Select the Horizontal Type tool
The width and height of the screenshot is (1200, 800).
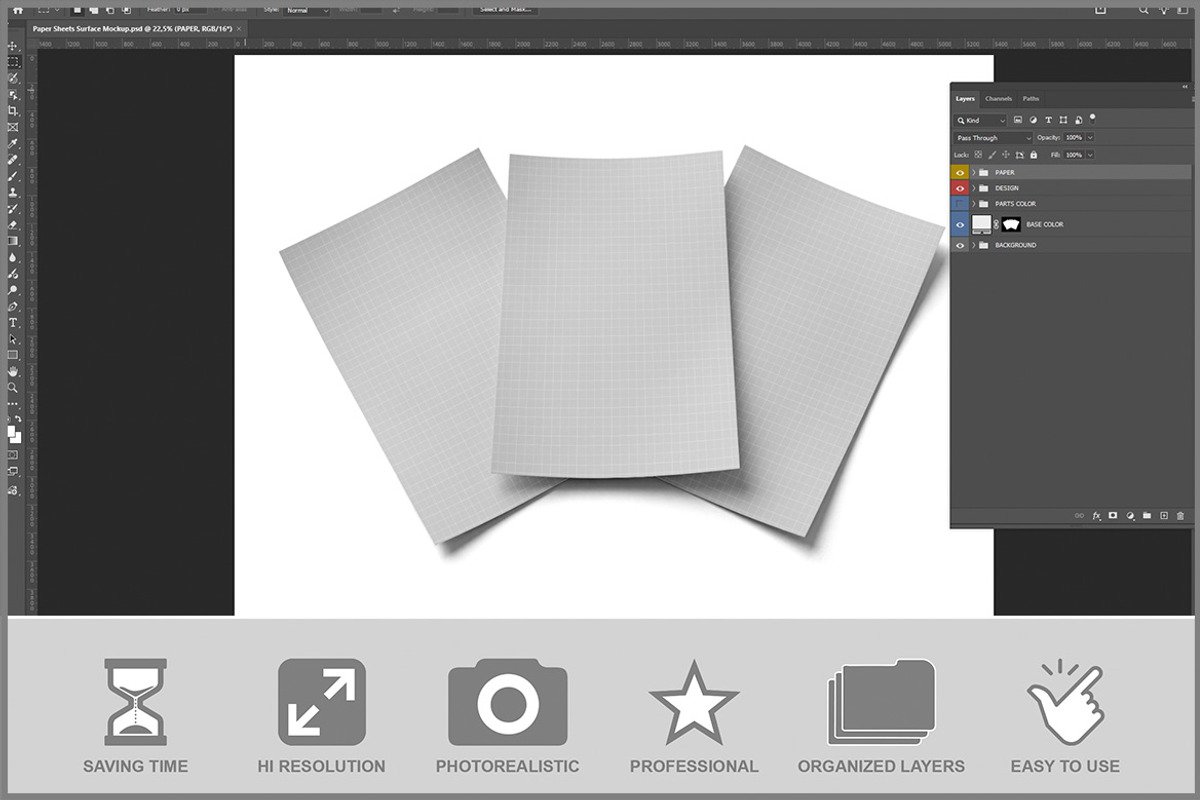13,322
